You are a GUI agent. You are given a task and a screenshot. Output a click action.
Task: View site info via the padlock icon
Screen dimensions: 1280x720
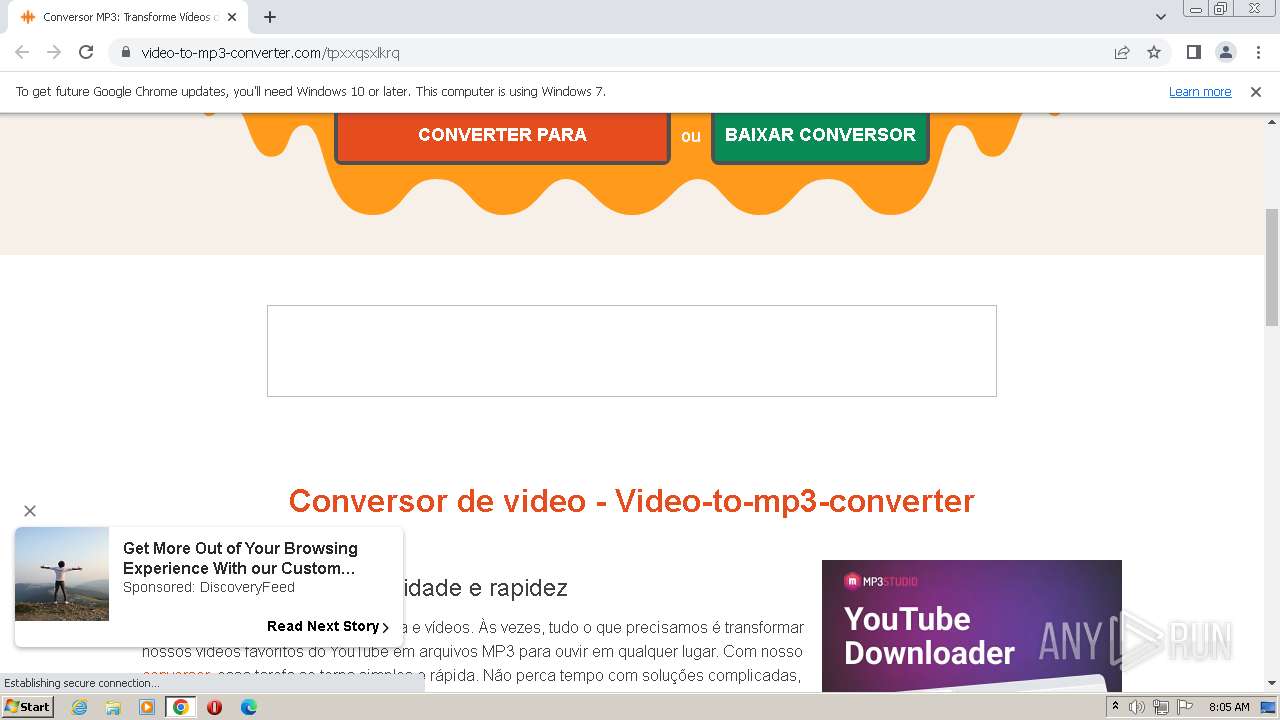coord(125,52)
